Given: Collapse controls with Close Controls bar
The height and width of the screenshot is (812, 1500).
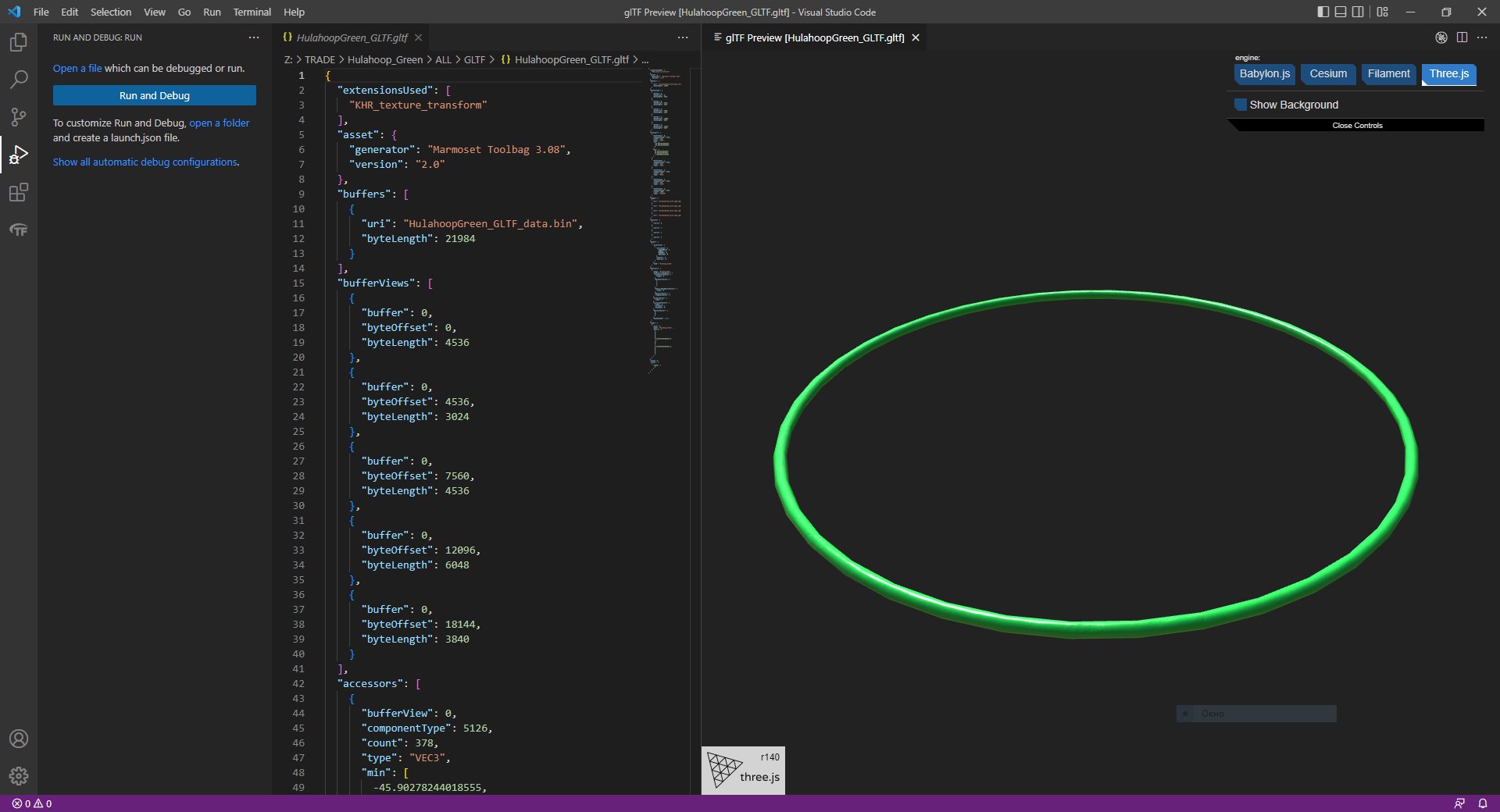Looking at the screenshot, I should tap(1357, 125).
